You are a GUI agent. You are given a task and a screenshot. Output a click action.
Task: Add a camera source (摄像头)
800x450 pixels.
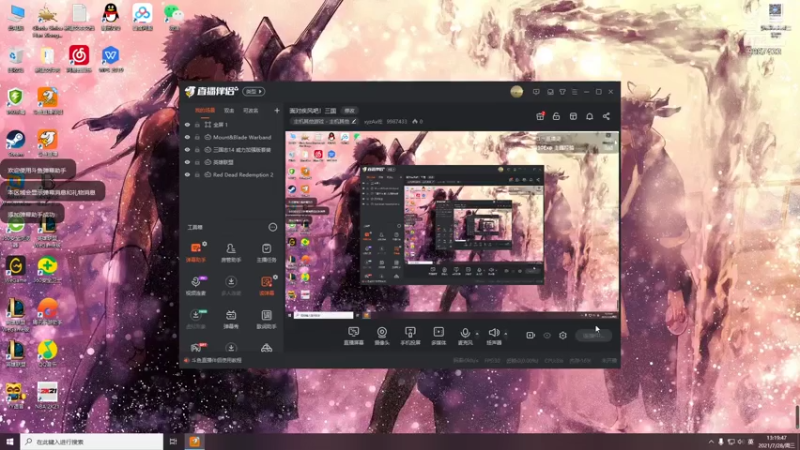click(382, 336)
